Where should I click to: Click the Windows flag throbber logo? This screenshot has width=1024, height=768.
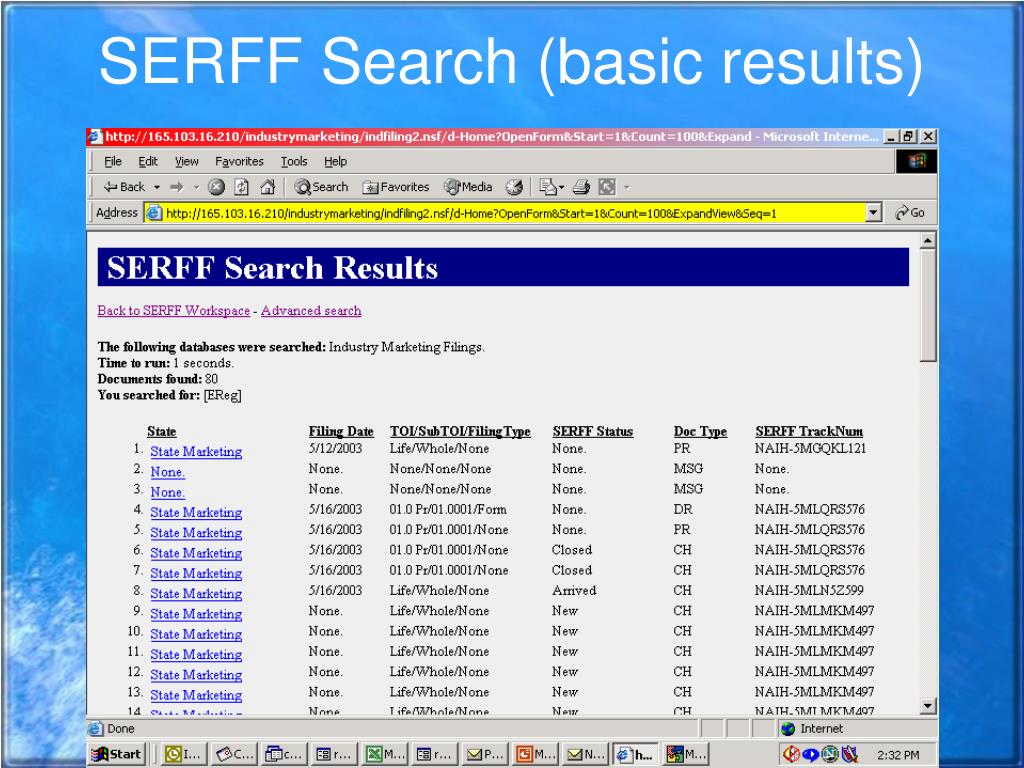tap(917, 161)
